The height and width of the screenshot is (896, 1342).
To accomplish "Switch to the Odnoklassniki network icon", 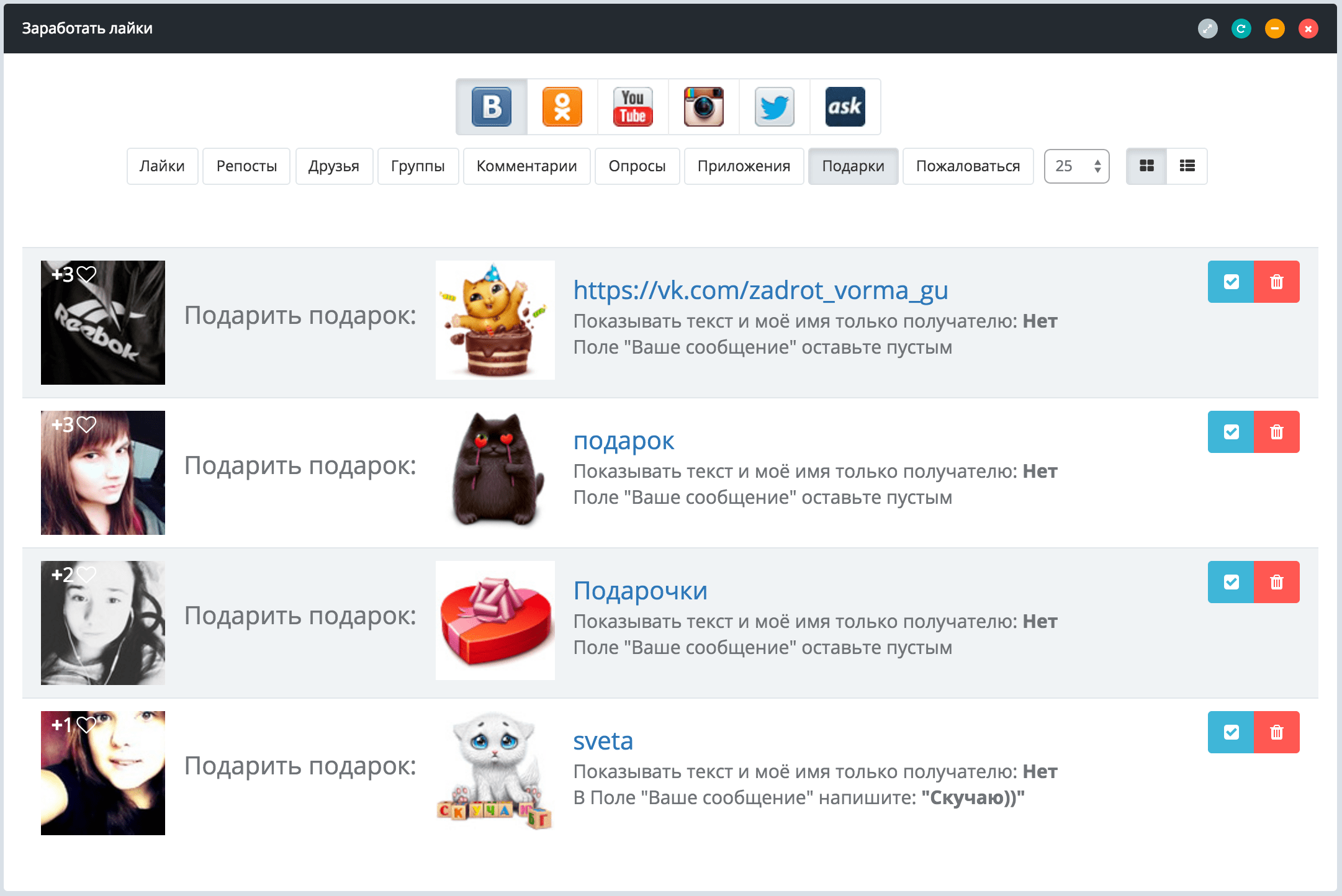I will [562, 107].
